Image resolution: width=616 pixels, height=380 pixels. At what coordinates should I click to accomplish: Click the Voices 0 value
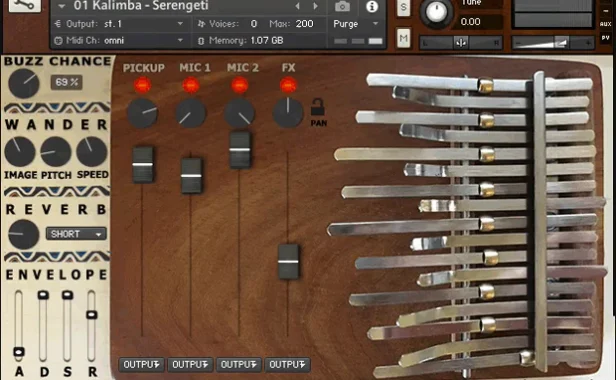coord(254,24)
